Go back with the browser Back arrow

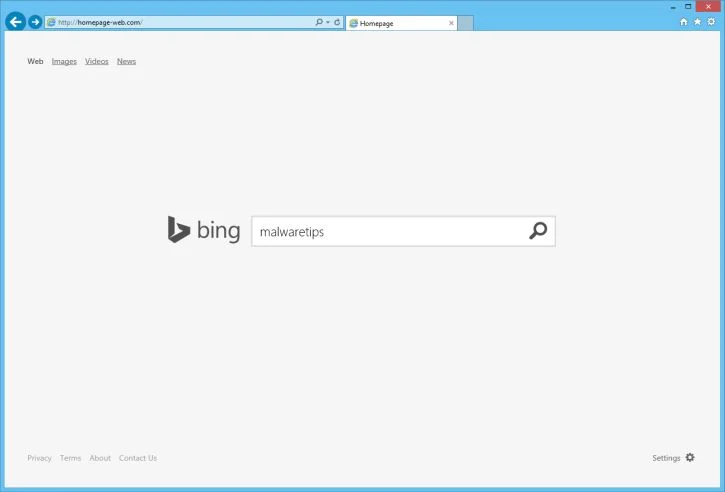[15, 21]
